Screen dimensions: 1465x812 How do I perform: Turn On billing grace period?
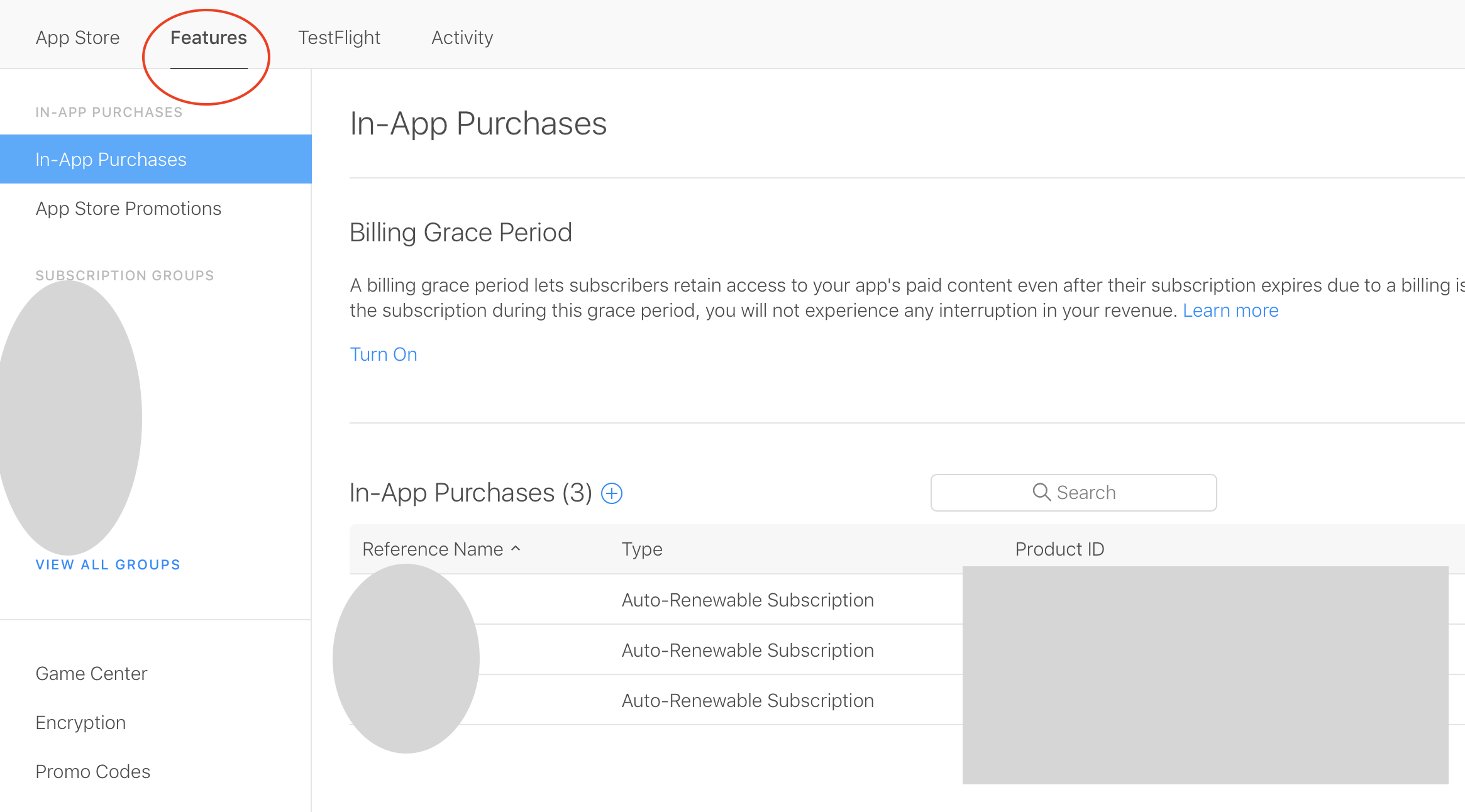tap(384, 354)
